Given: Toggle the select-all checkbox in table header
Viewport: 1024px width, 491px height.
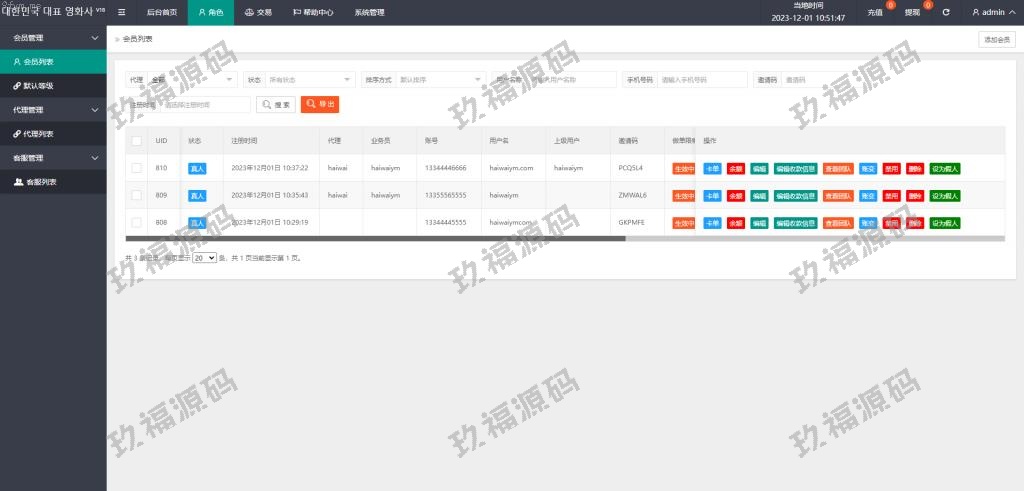Looking at the screenshot, I should click(136, 141).
